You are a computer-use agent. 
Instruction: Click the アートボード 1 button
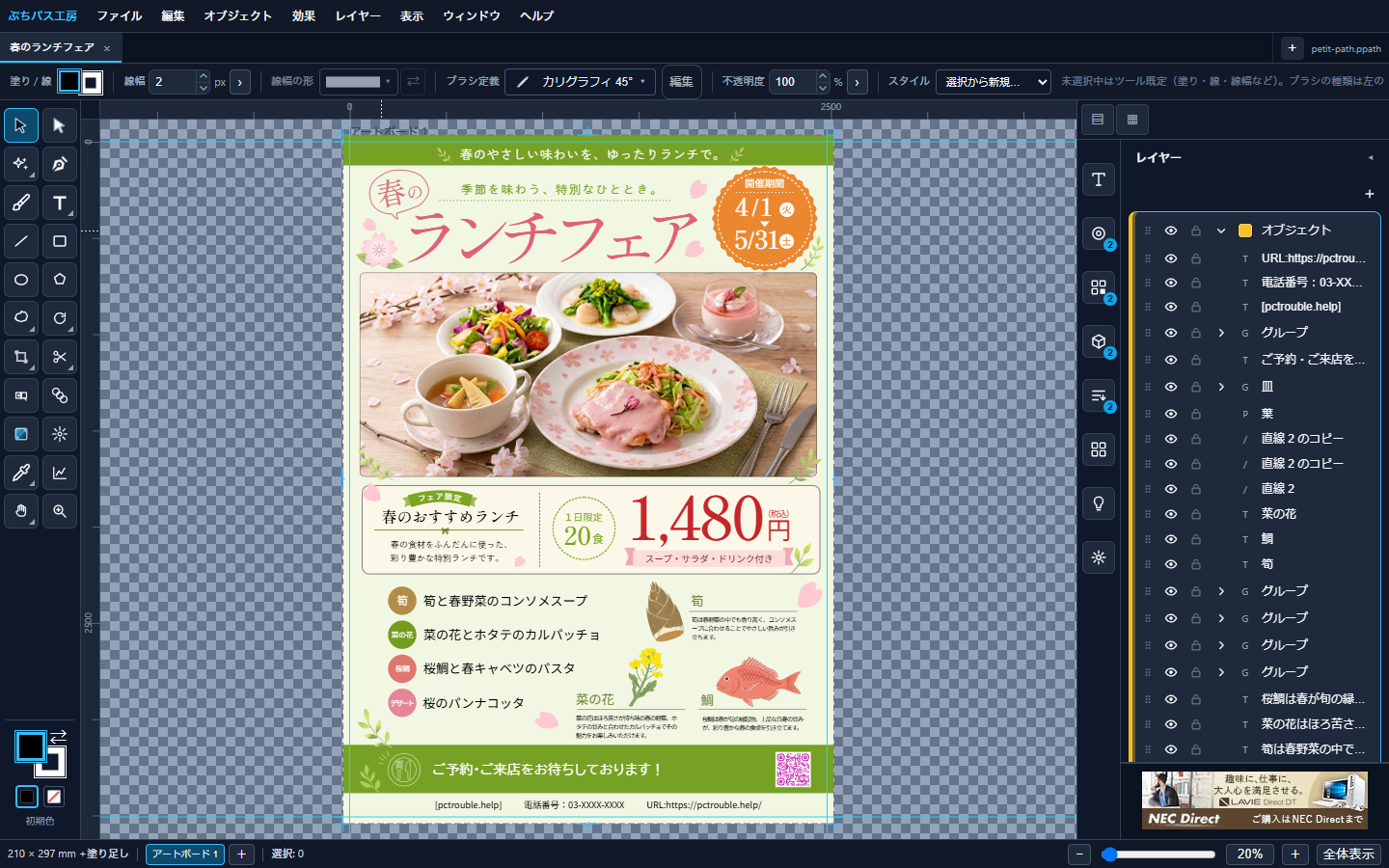185,854
